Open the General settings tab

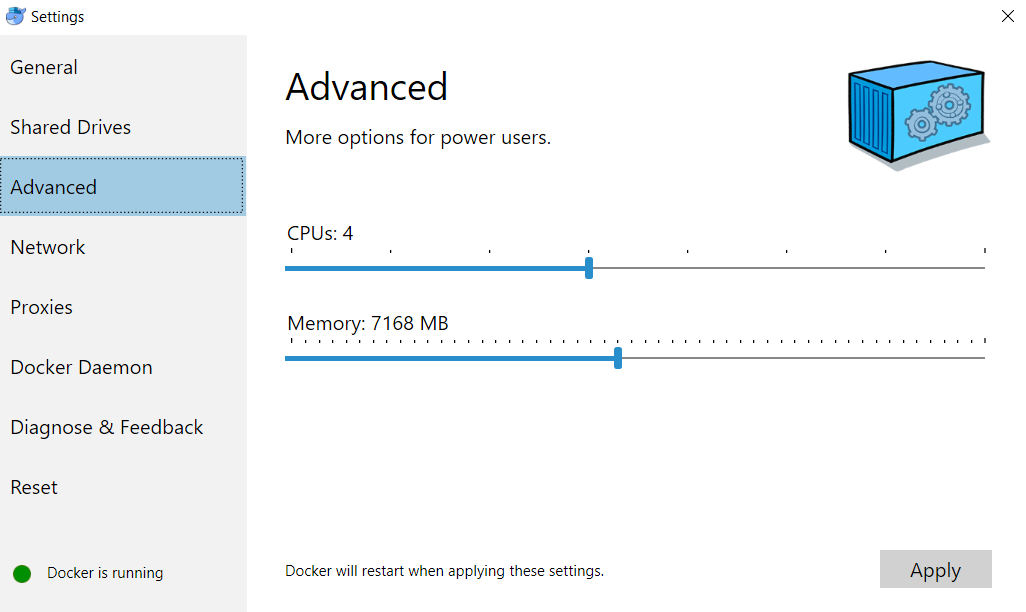coord(44,67)
